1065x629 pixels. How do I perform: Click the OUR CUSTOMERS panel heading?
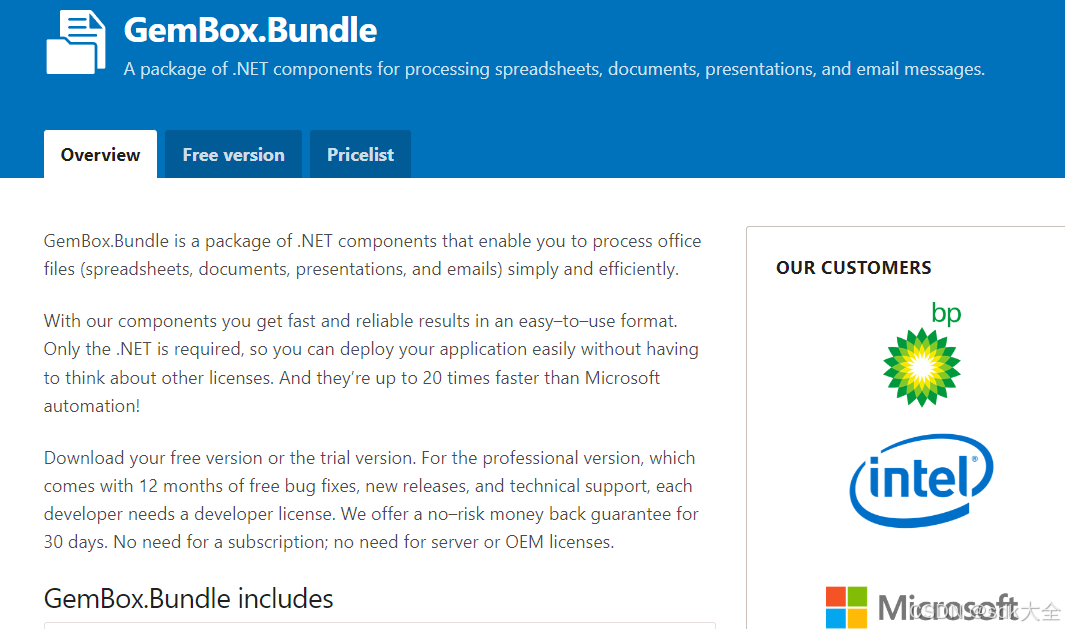[853, 267]
